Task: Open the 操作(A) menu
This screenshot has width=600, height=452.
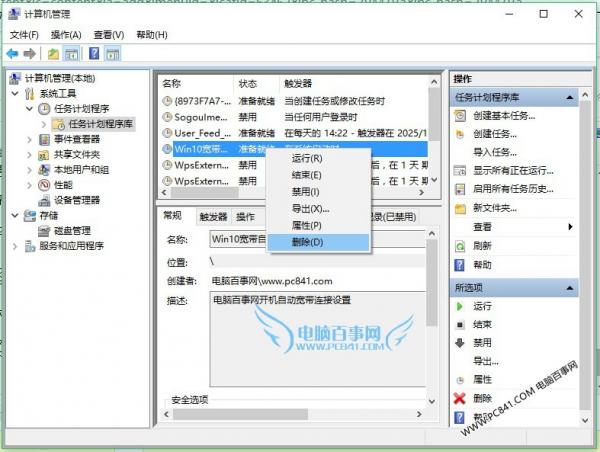Action: (66, 35)
